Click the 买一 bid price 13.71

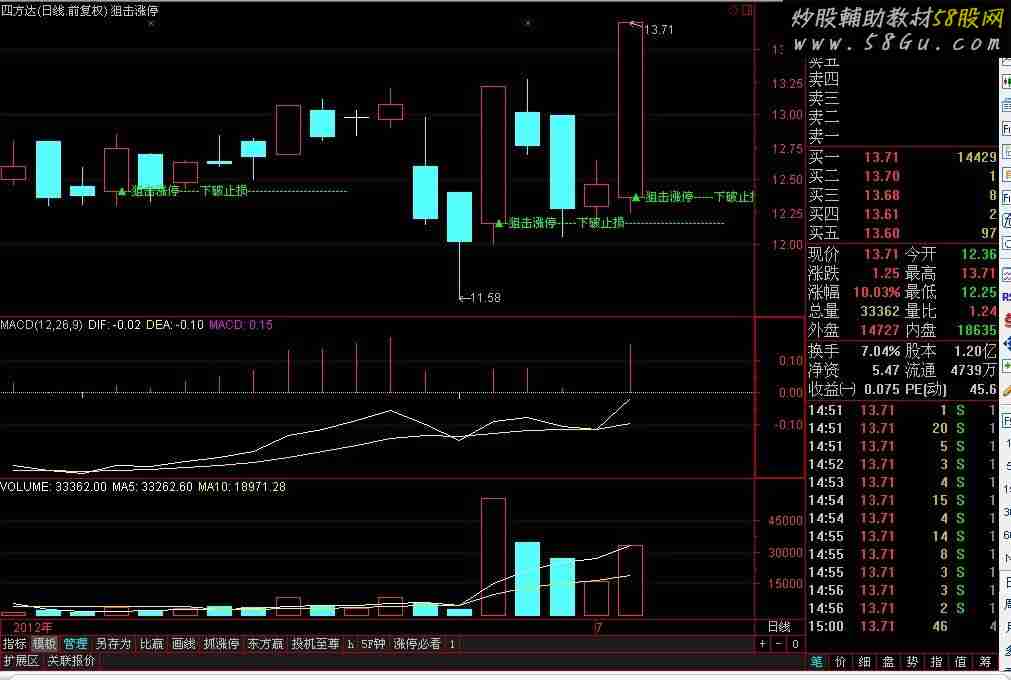[x=881, y=157]
